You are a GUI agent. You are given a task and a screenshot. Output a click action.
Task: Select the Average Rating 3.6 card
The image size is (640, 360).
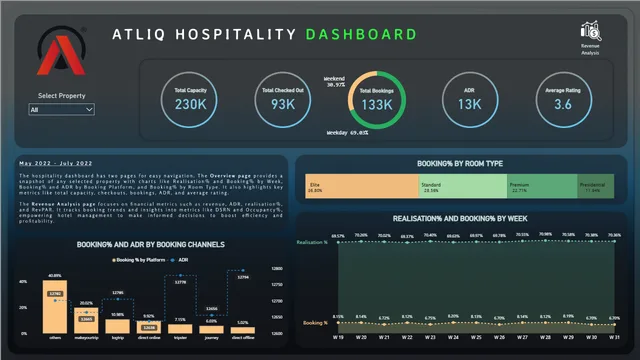(564, 100)
